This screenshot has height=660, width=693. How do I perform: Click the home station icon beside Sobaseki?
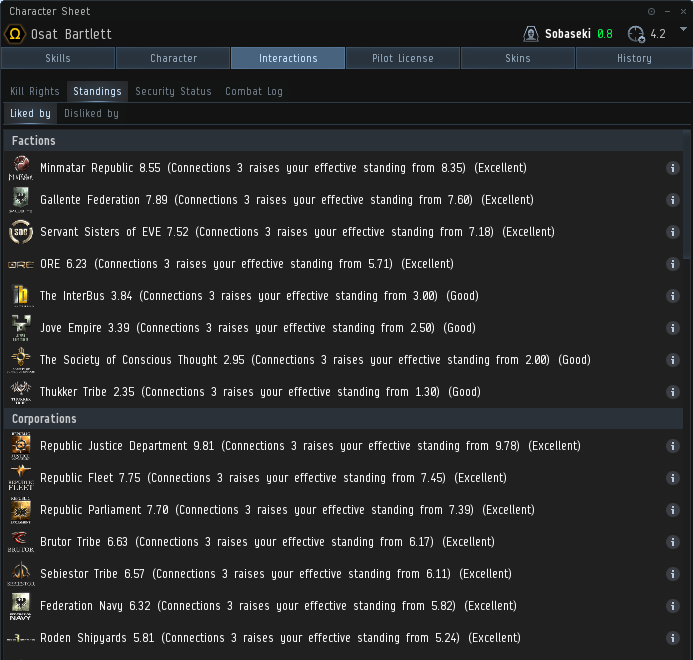[530, 34]
